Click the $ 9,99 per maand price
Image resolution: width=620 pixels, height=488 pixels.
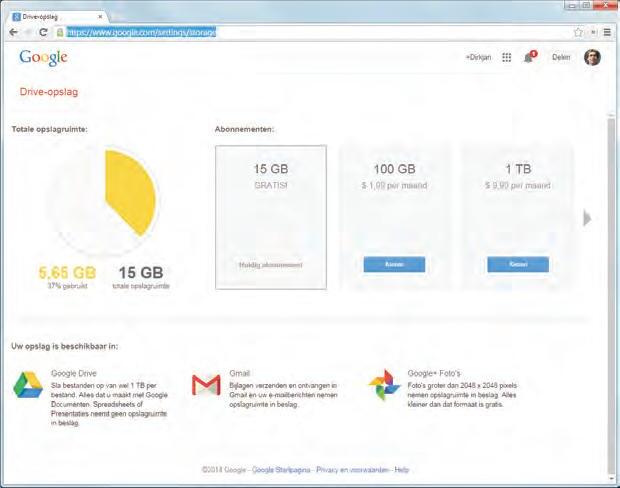click(518, 185)
